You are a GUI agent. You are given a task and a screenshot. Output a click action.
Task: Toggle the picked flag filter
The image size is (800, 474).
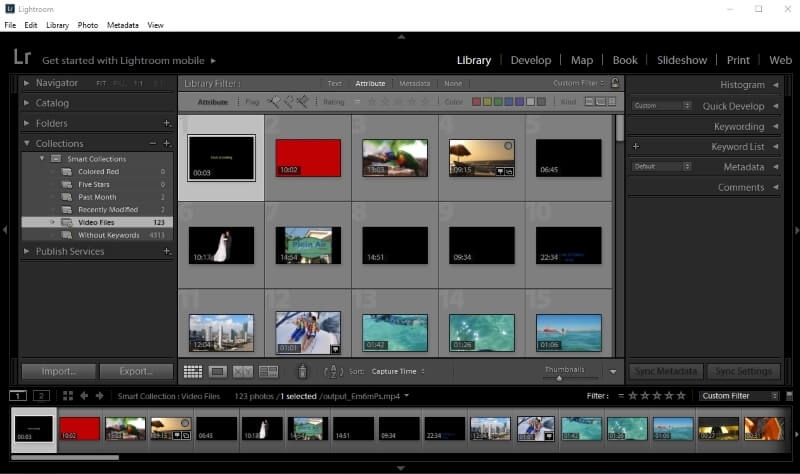273,102
